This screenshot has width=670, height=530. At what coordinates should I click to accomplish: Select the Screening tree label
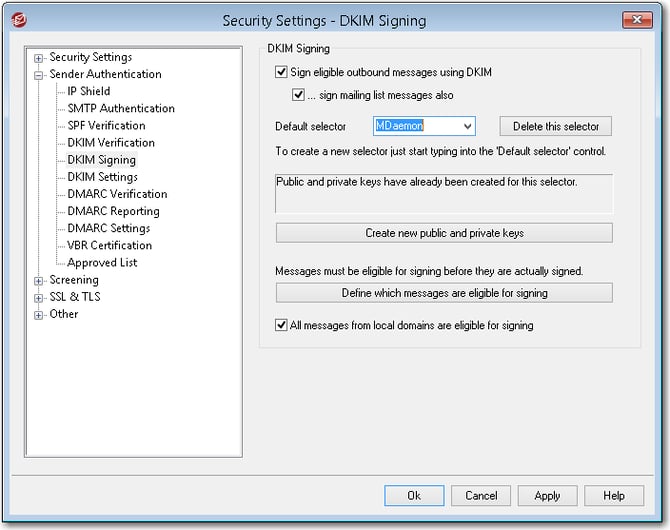(x=74, y=280)
